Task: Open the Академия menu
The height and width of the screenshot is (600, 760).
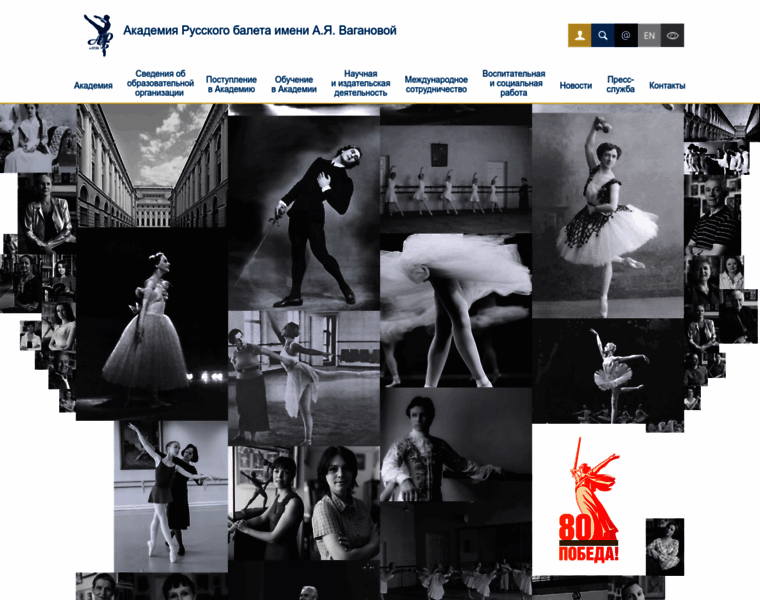Action: click(93, 85)
